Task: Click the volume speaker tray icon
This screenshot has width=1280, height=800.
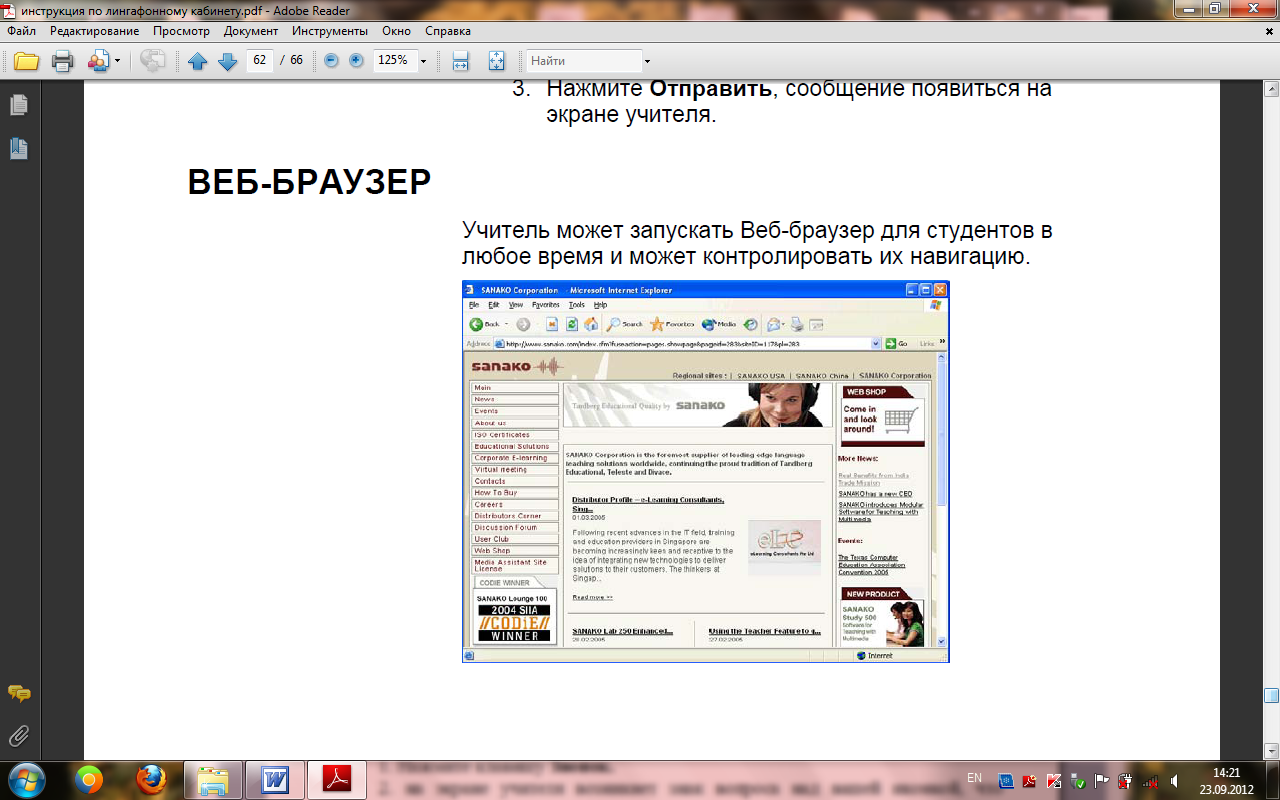Action: pyautogui.click(x=1173, y=780)
